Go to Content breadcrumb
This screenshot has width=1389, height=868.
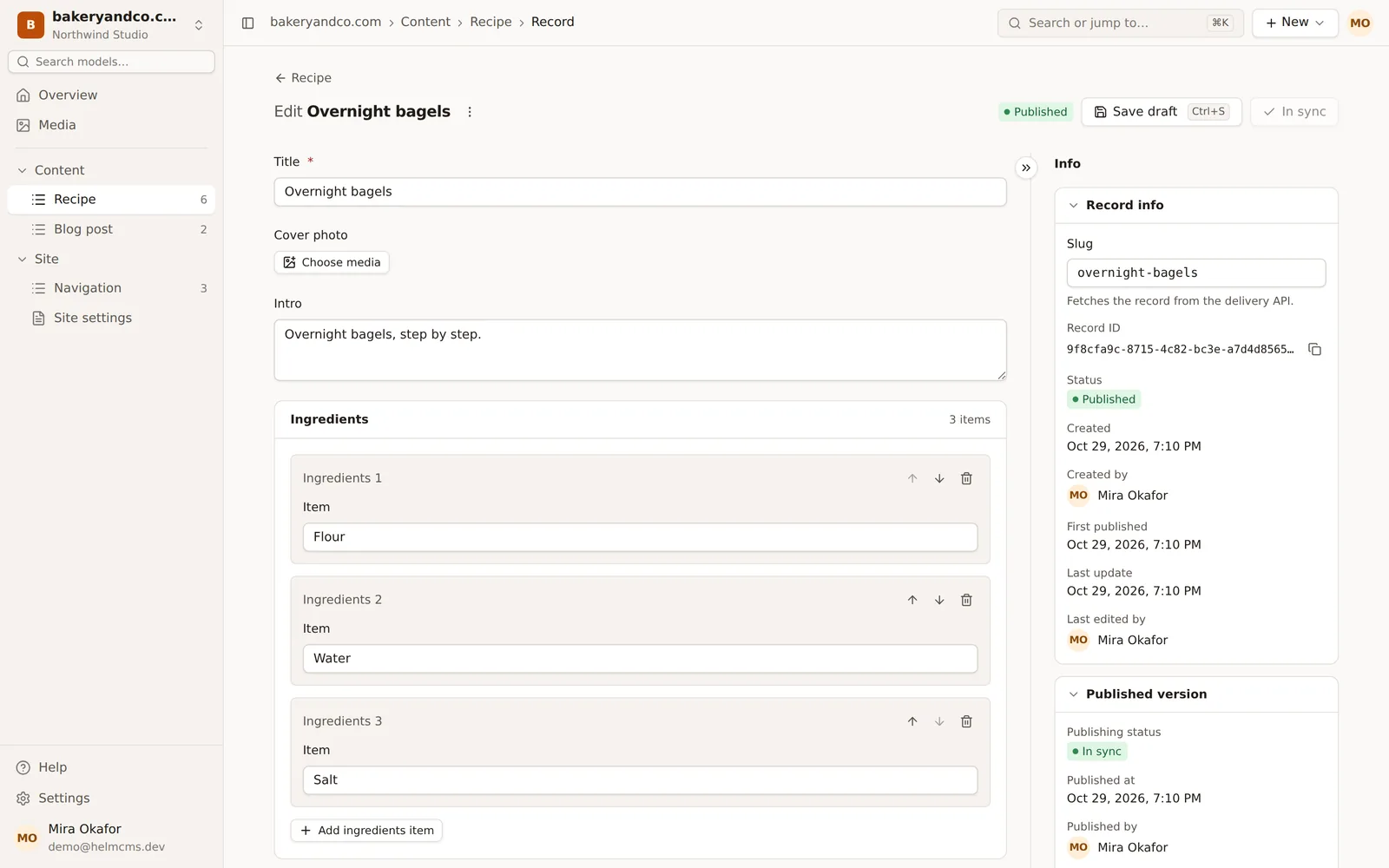425,22
